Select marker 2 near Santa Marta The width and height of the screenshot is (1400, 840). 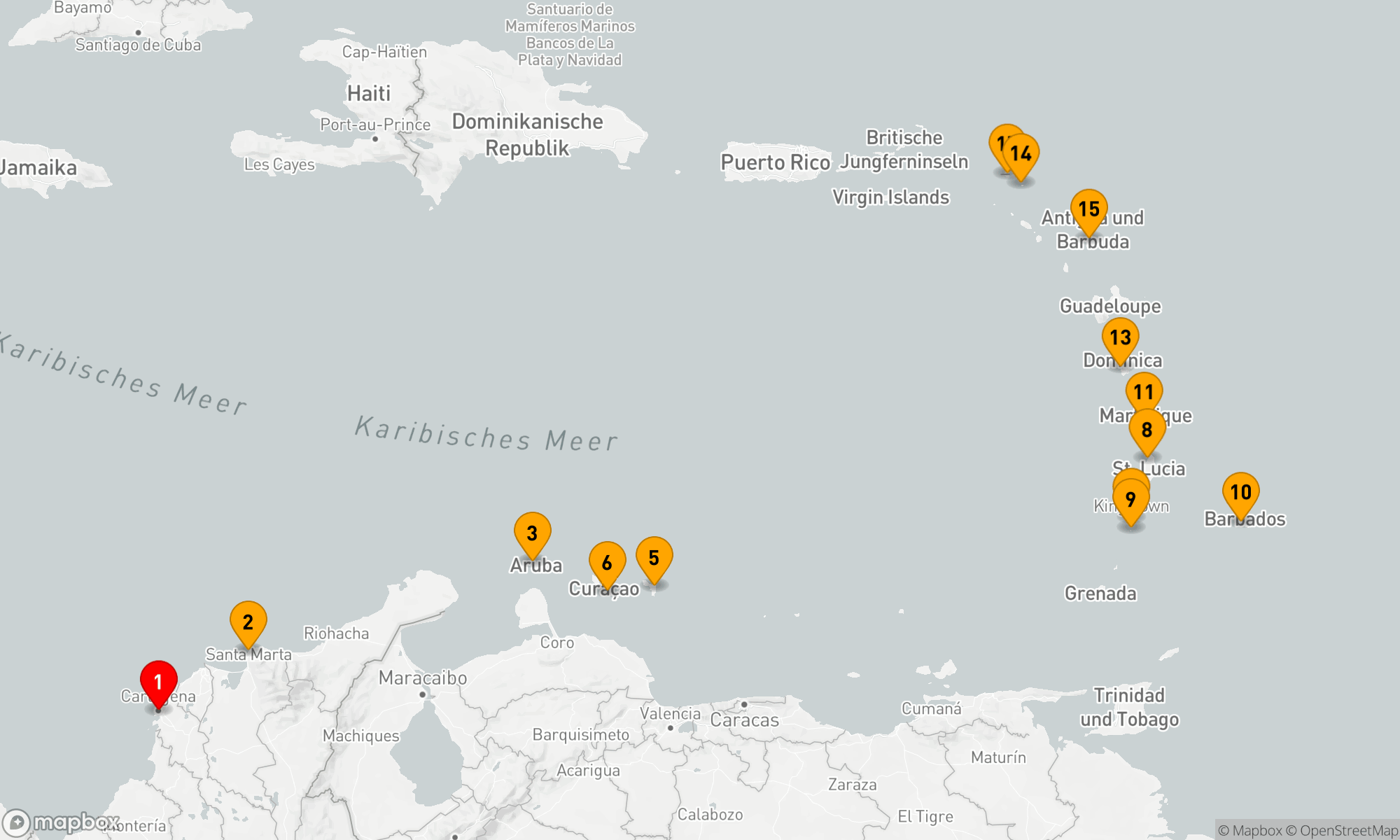pyautogui.click(x=248, y=621)
